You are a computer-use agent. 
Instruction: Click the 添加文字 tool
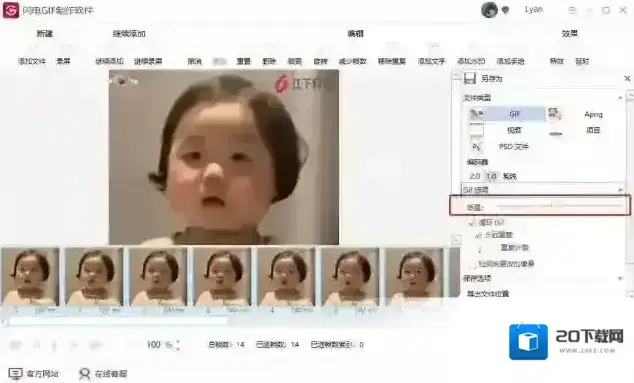431,61
